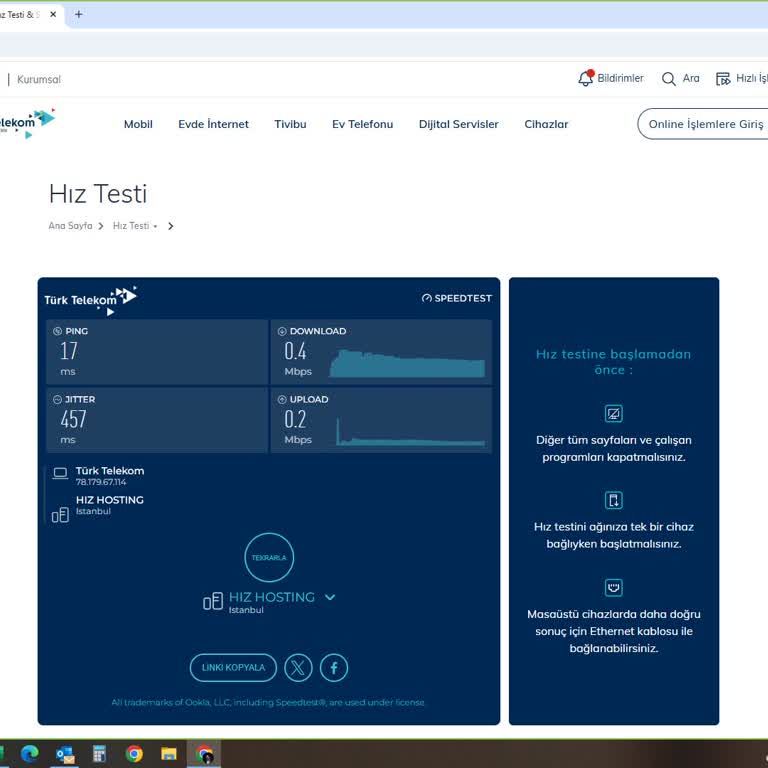Open the Ev Telefonu menu
Screen dimensions: 768x768
coord(362,124)
